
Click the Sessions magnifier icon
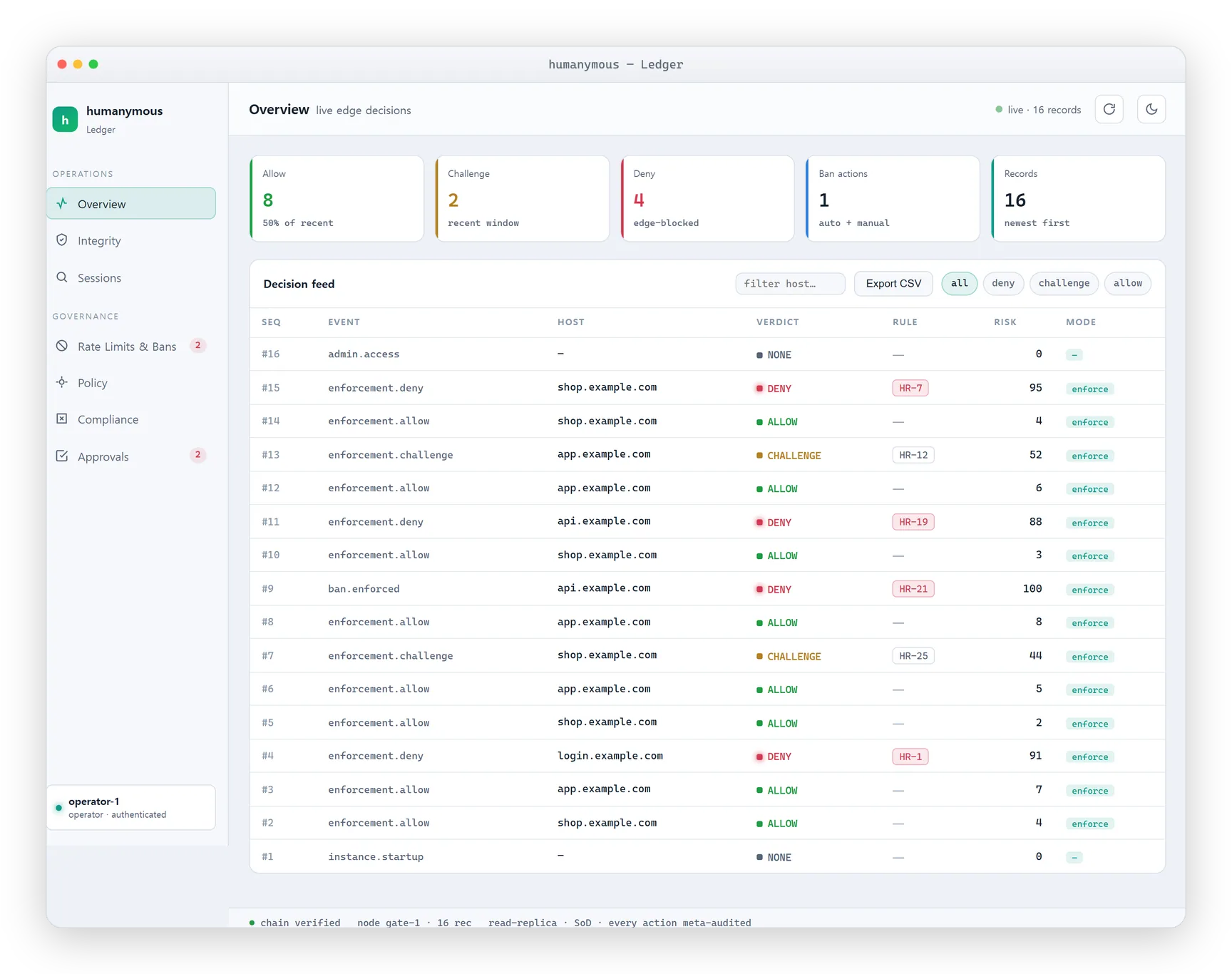63,277
